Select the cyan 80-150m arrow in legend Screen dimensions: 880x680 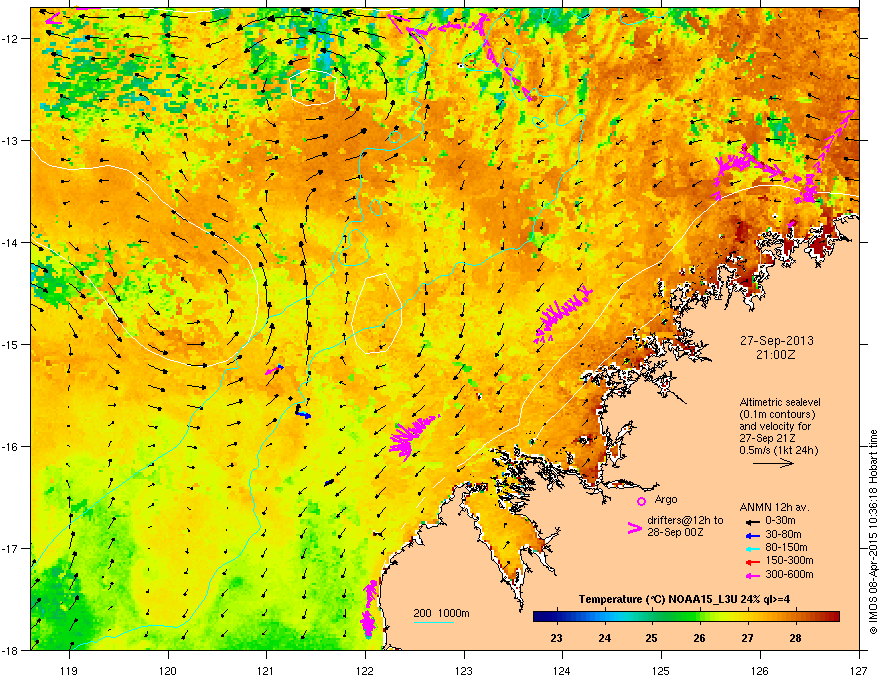752,548
